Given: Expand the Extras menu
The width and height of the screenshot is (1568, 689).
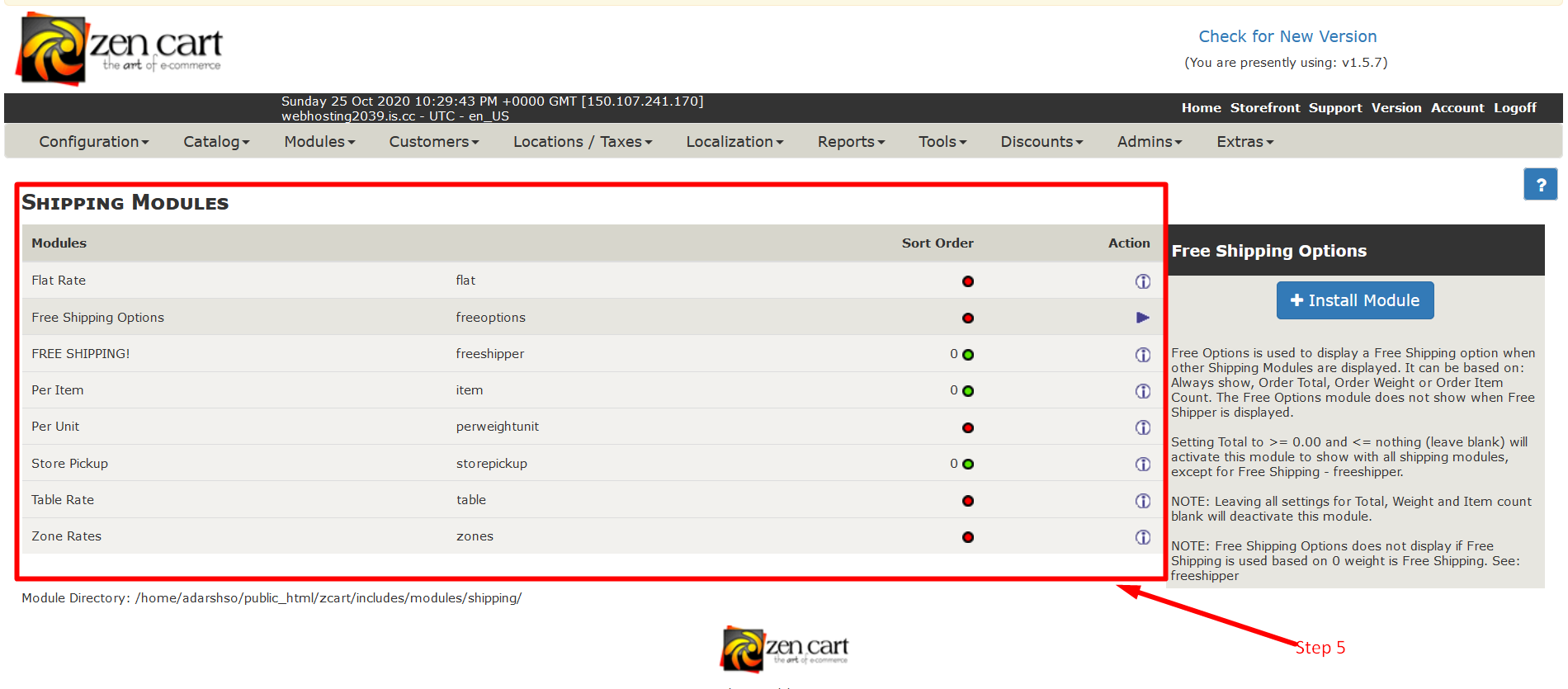Looking at the screenshot, I should pos(1245,142).
